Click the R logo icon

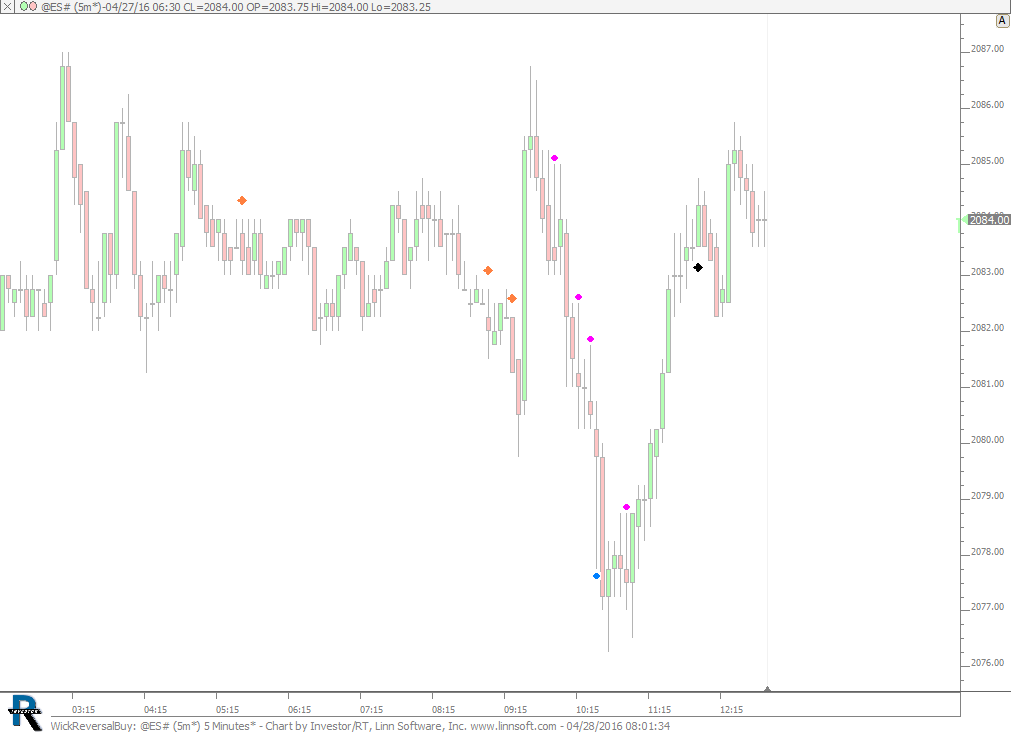(26, 712)
